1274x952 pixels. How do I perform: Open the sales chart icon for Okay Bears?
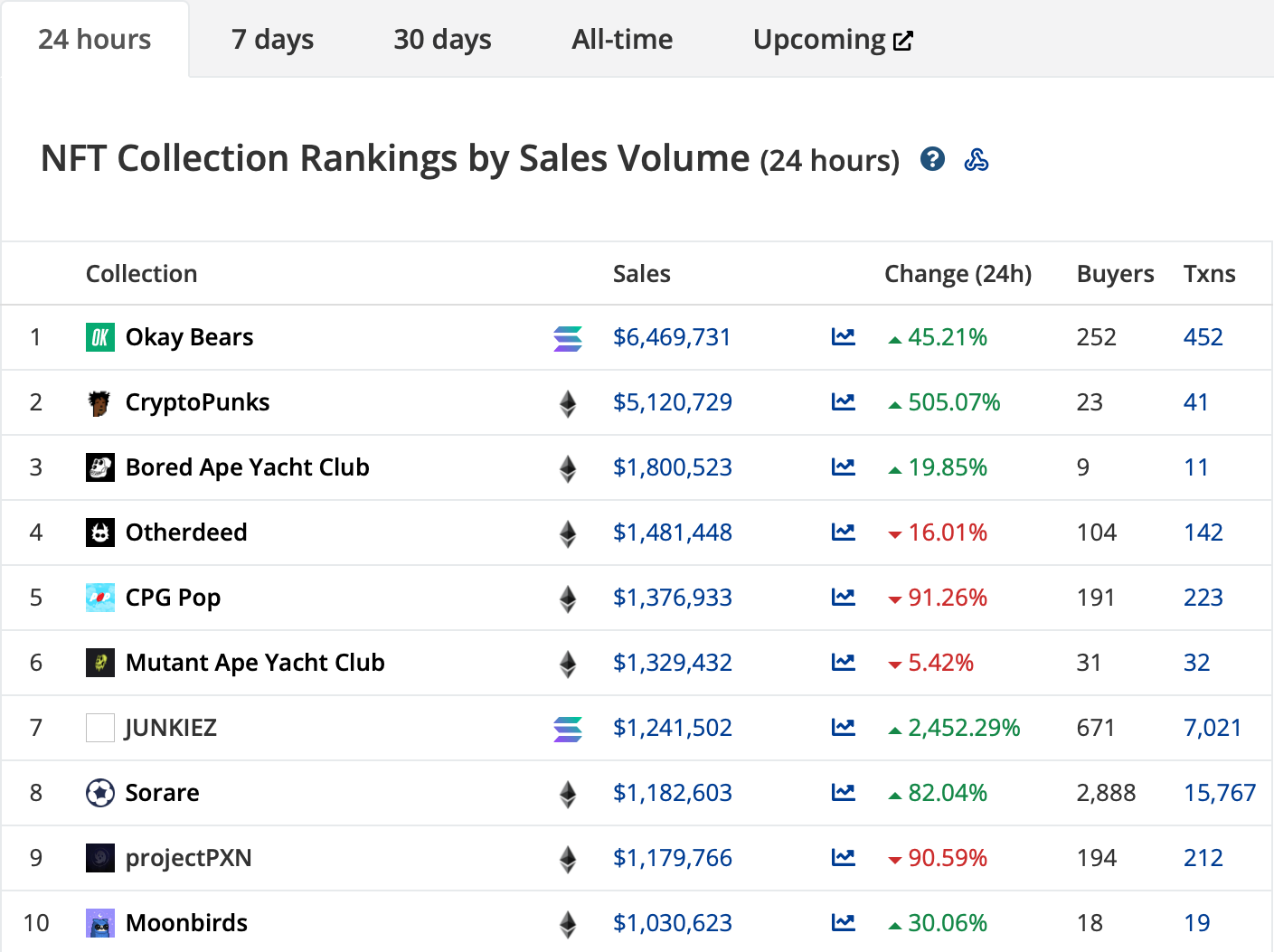coord(844,337)
